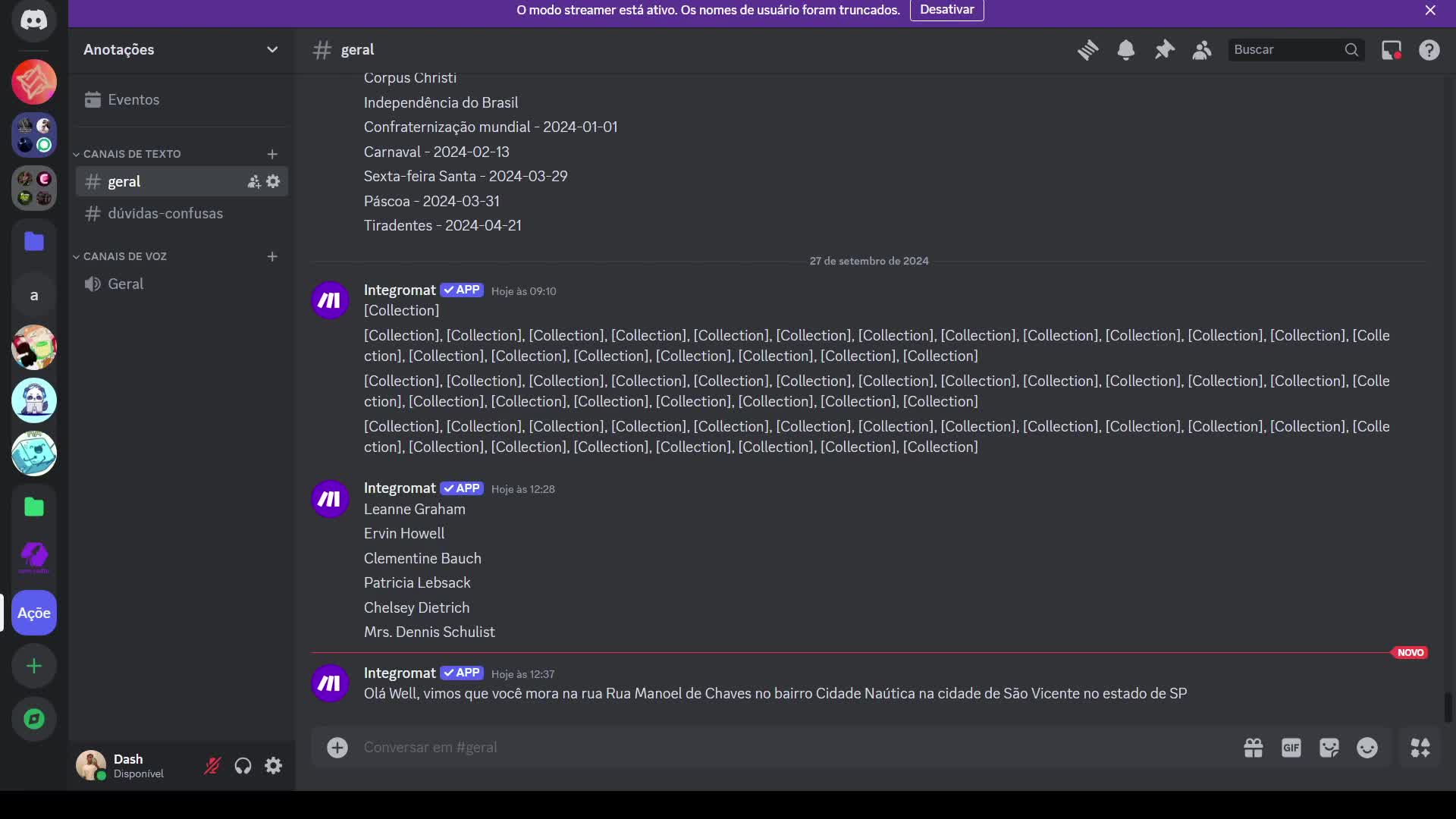Viewport: 1456px width, 819px height.
Task: Open the Discord help page
Action: (1429, 49)
